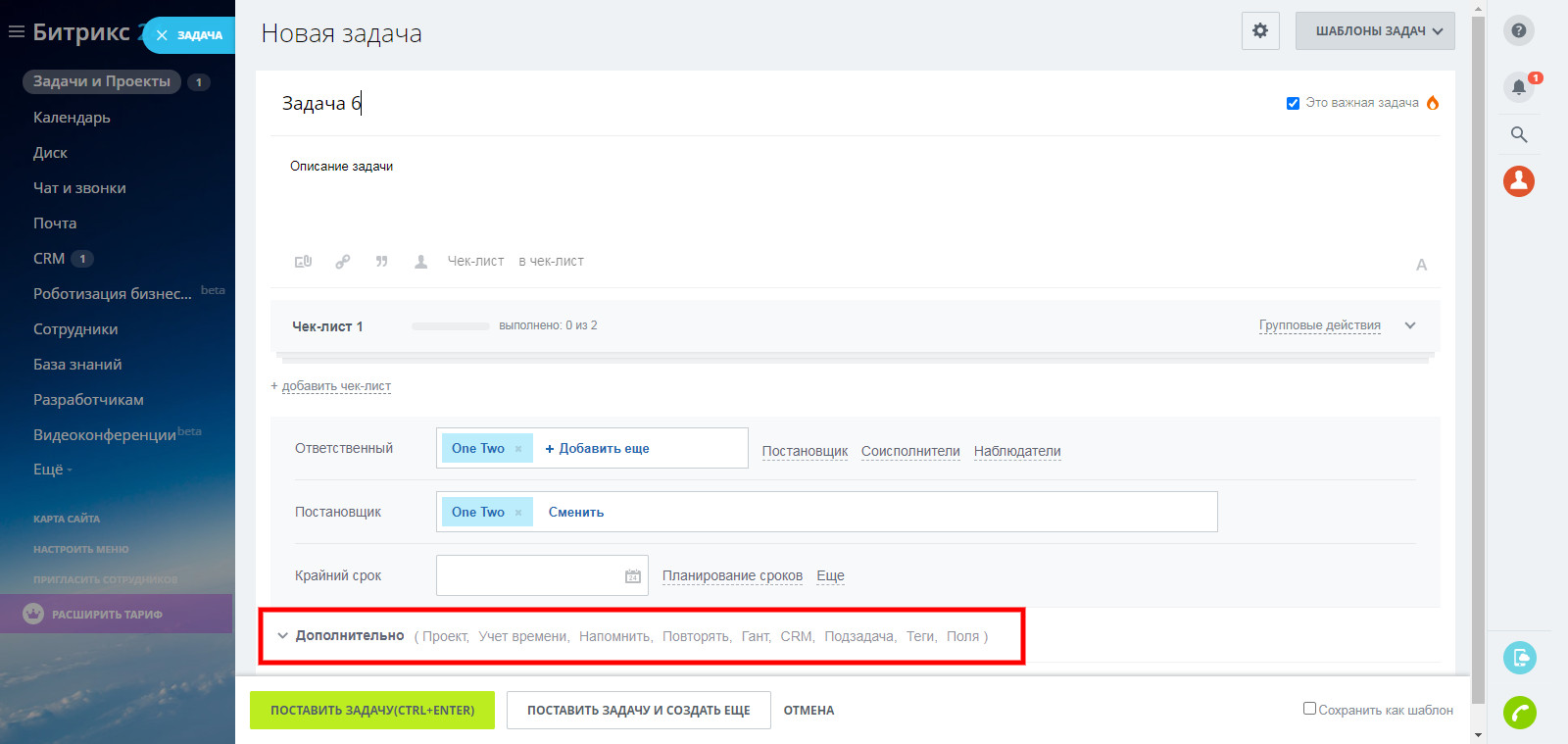Toggle Это важная задача checkbox
This screenshot has width=1568, height=744.
click(x=1293, y=103)
